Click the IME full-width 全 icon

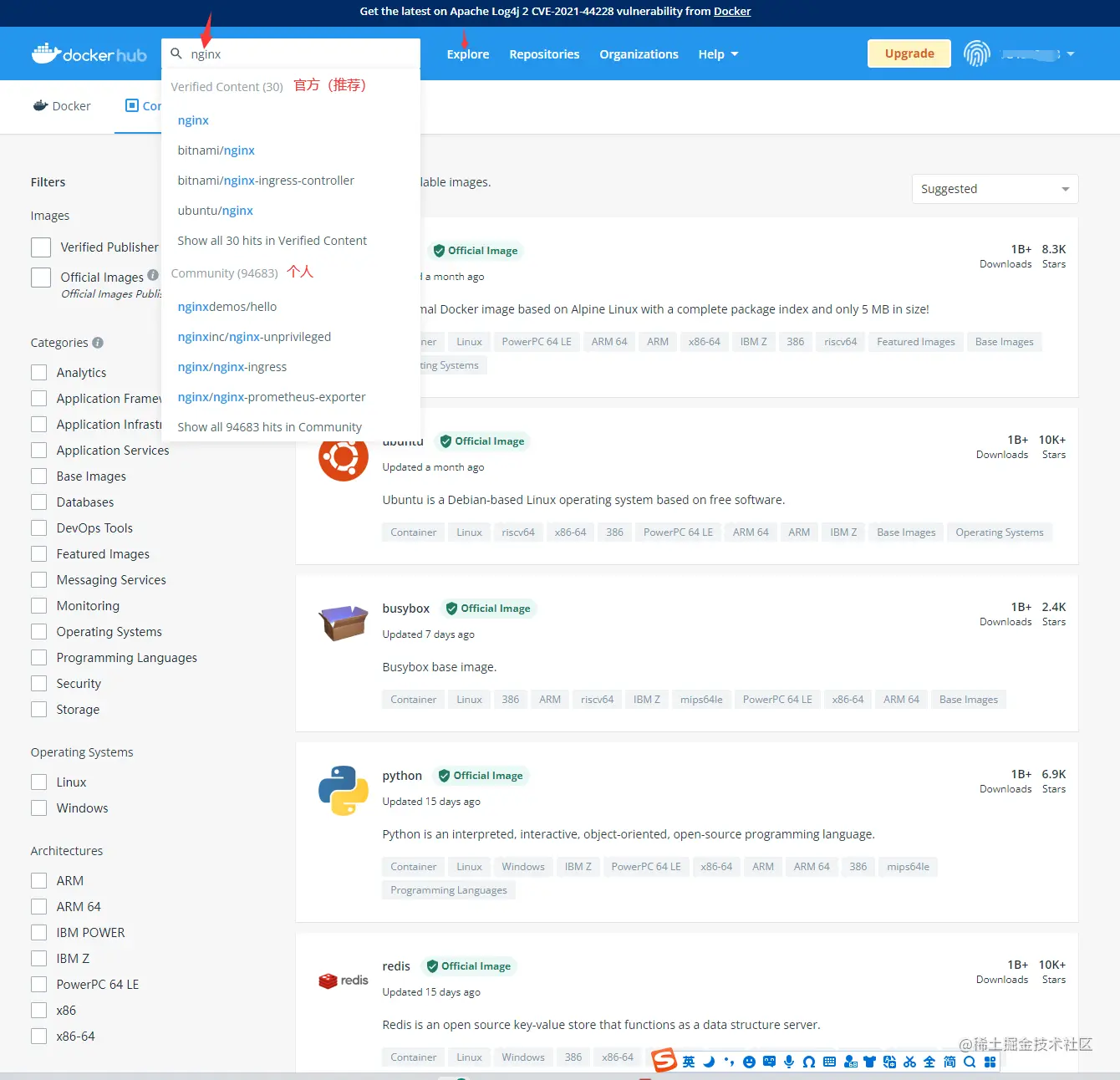point(929,1062)
